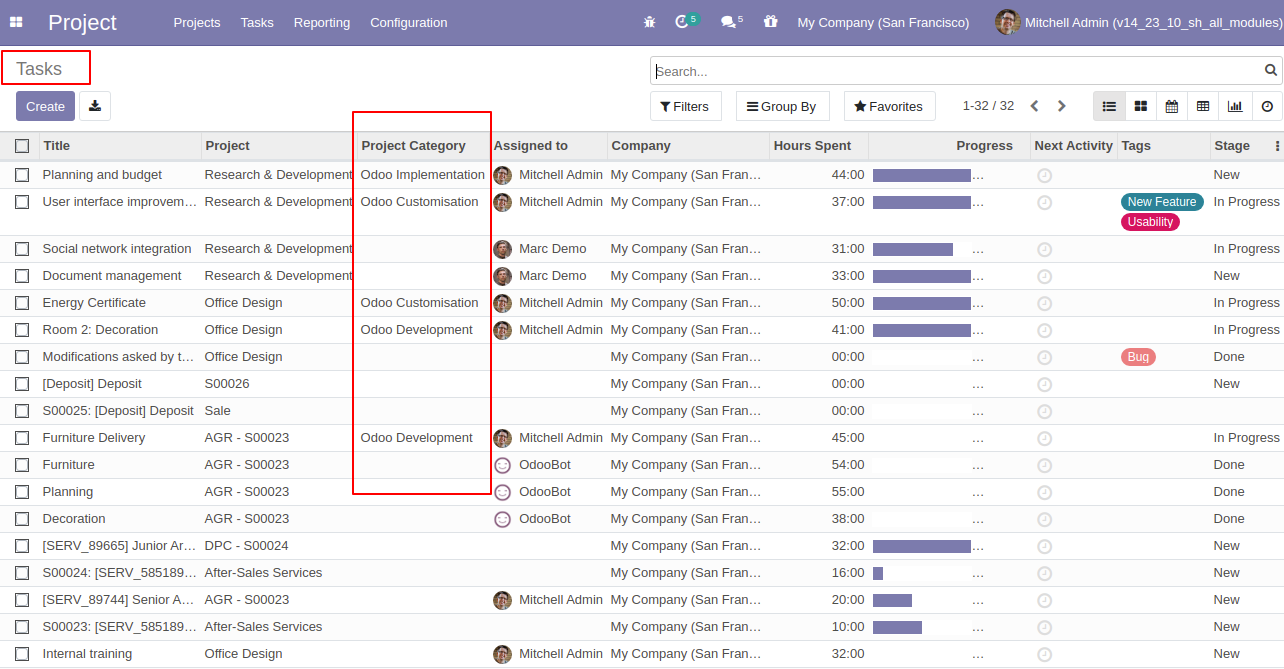Viewport: 1284px width, 669px height.
Task: Open the optional columns kebab menu
Action: point(1277,146)
